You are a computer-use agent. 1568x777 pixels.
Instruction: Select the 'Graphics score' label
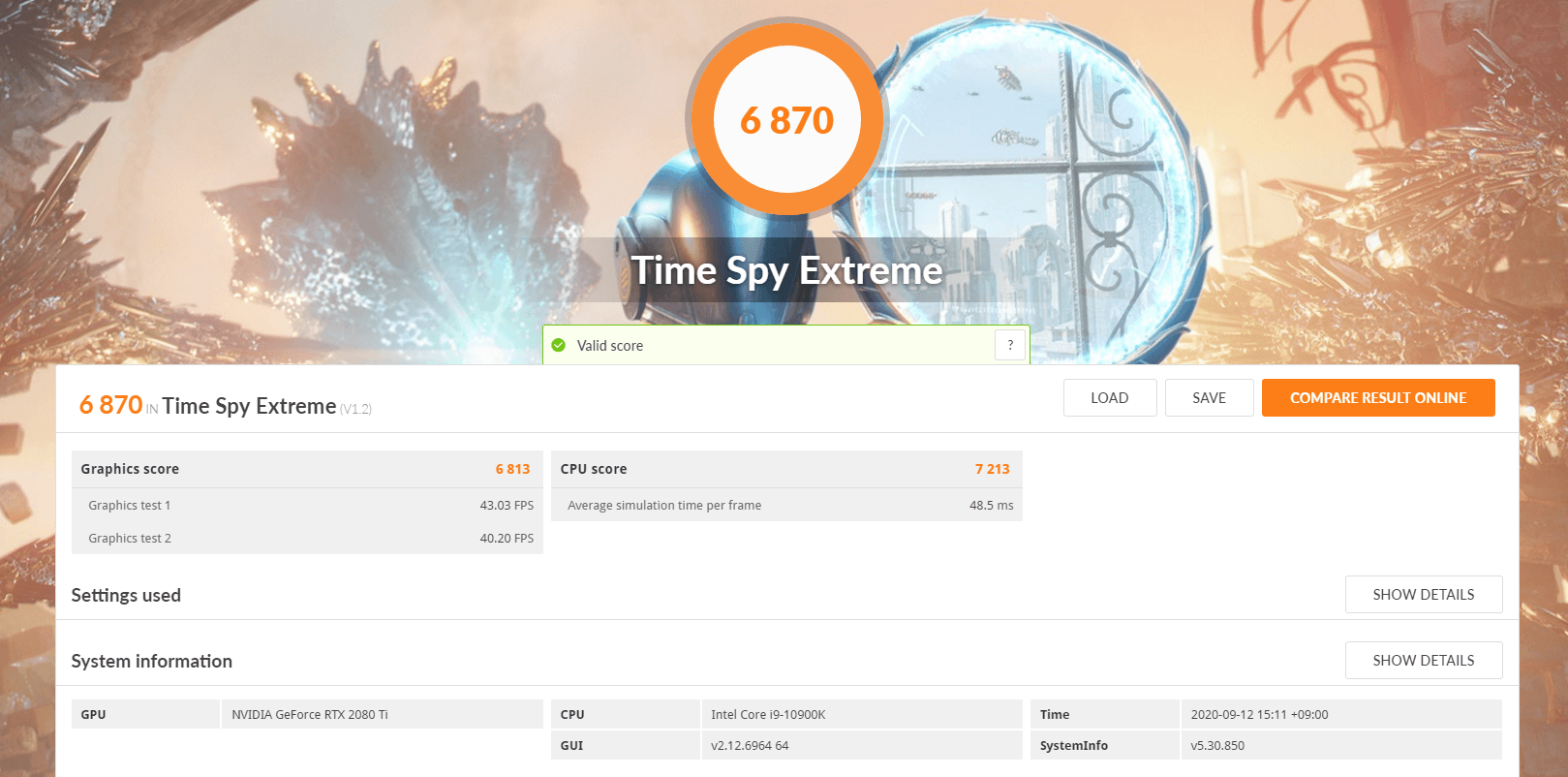click(x=130, y=469)
